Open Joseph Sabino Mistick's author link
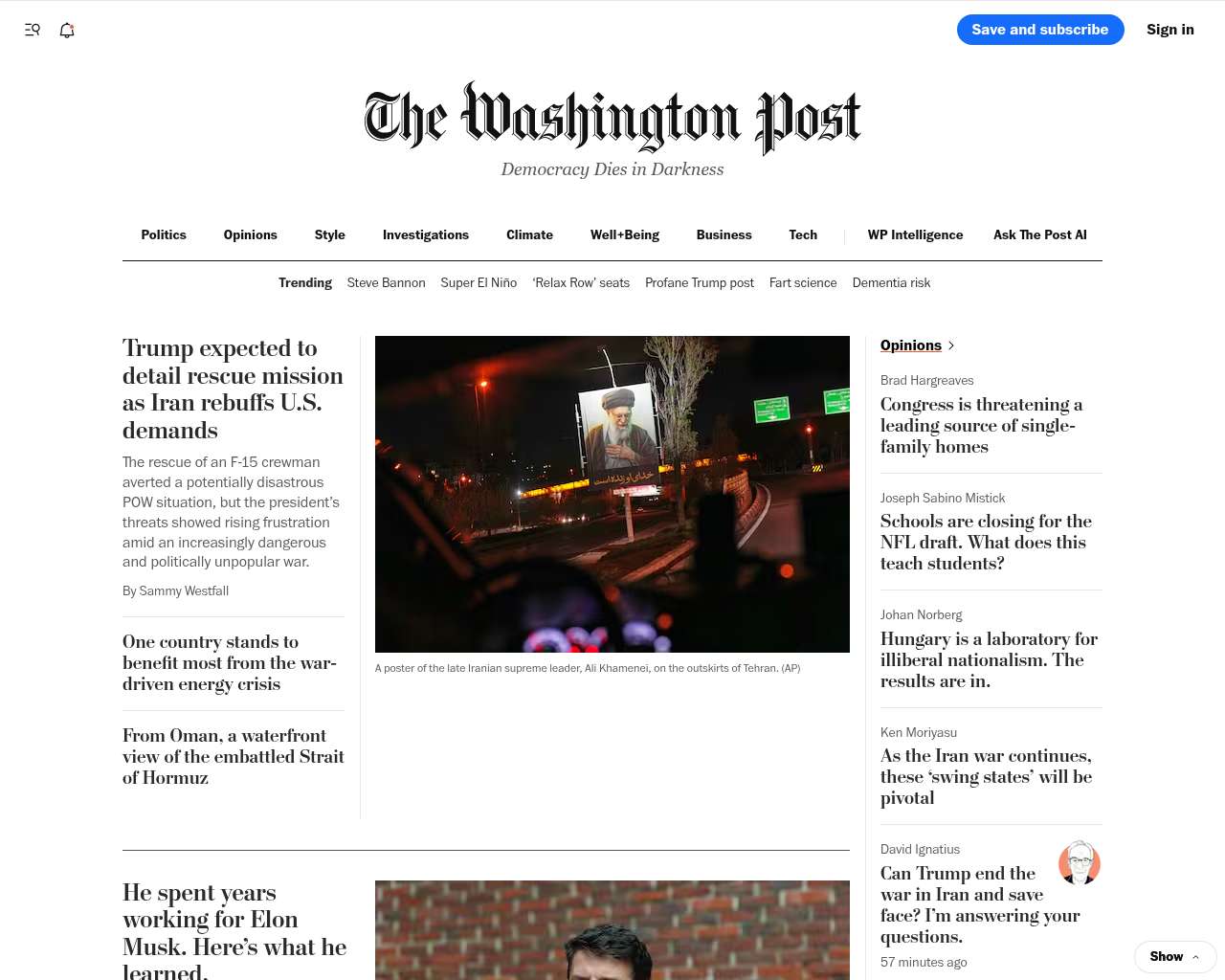This screenshot has height=980, width=1225. (x=943, y=499)
